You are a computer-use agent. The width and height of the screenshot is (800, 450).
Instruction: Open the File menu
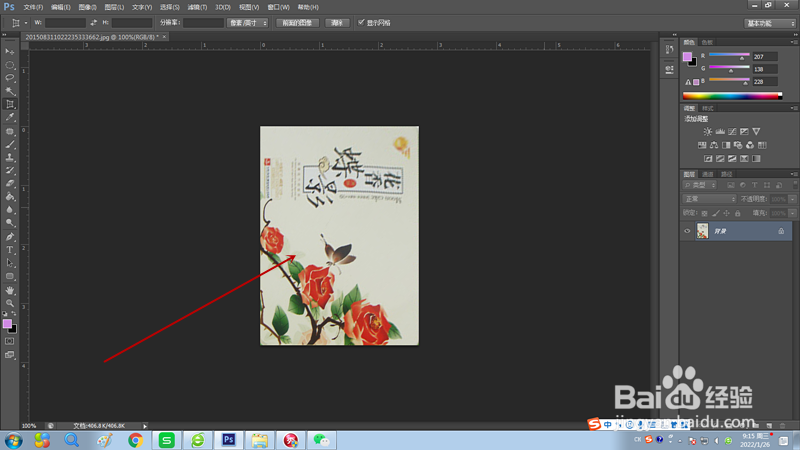(33, 7)
